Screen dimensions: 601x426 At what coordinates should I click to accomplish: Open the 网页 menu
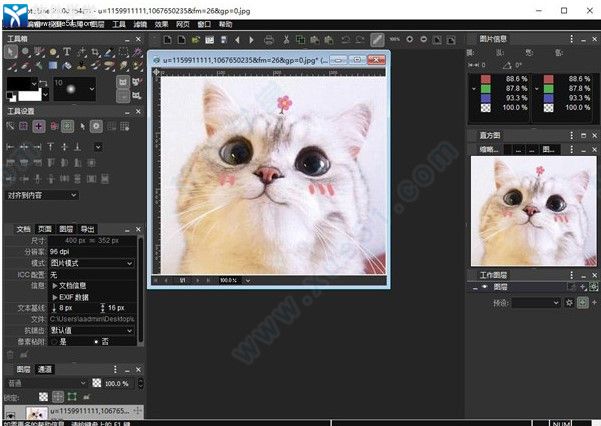click(183, 24)
